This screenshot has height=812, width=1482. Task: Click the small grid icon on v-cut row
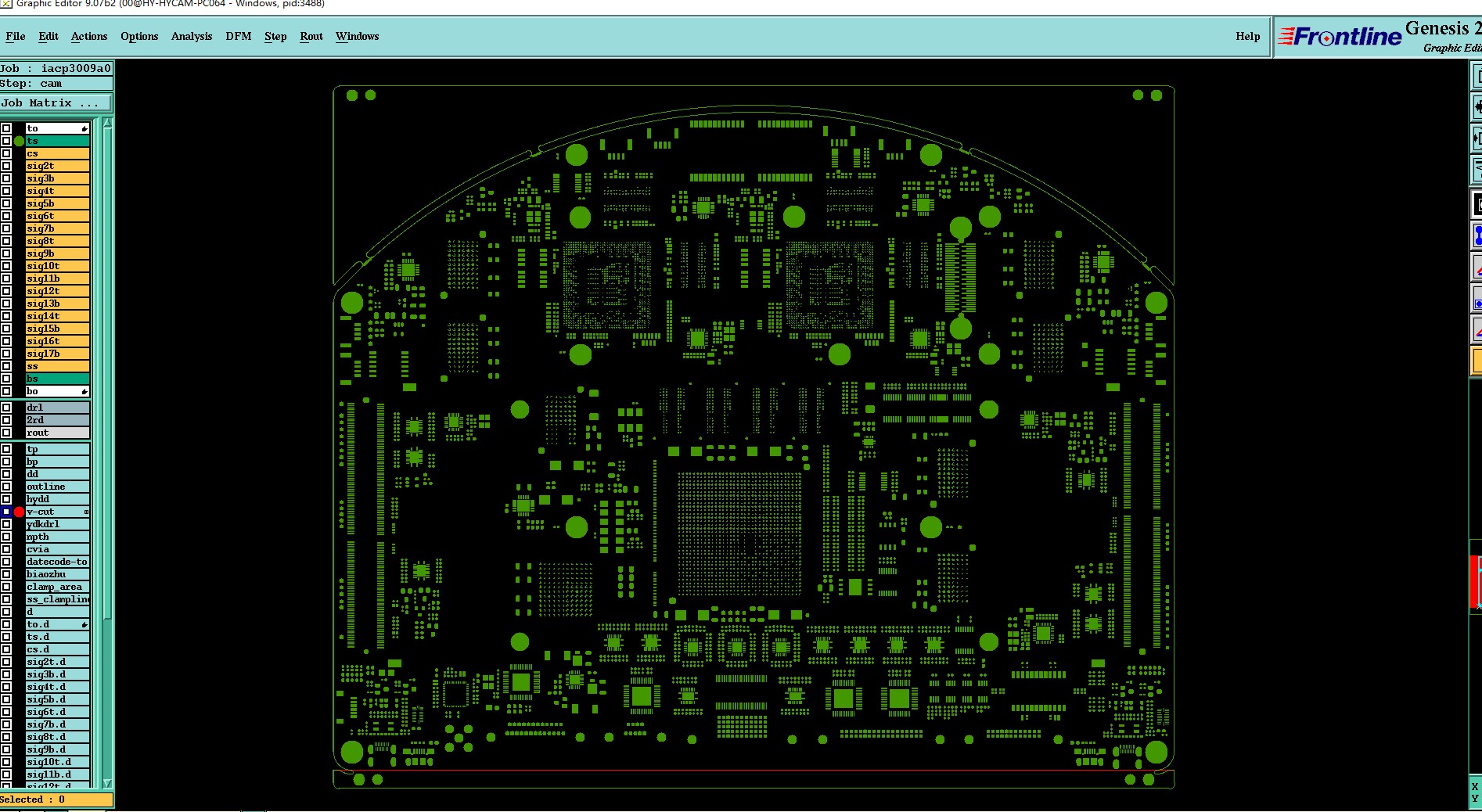(x=86, y=512)
